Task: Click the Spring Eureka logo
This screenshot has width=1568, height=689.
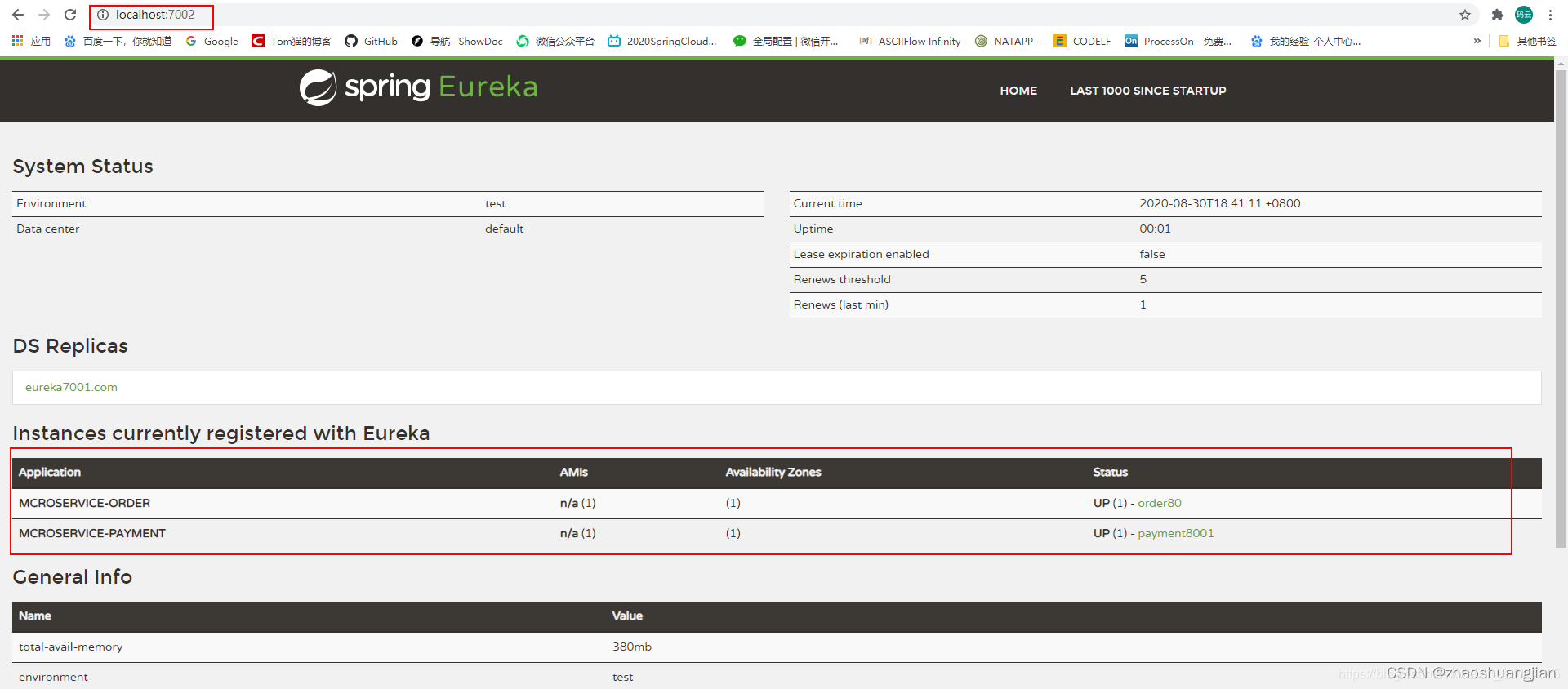Action: tap(419, 87)
